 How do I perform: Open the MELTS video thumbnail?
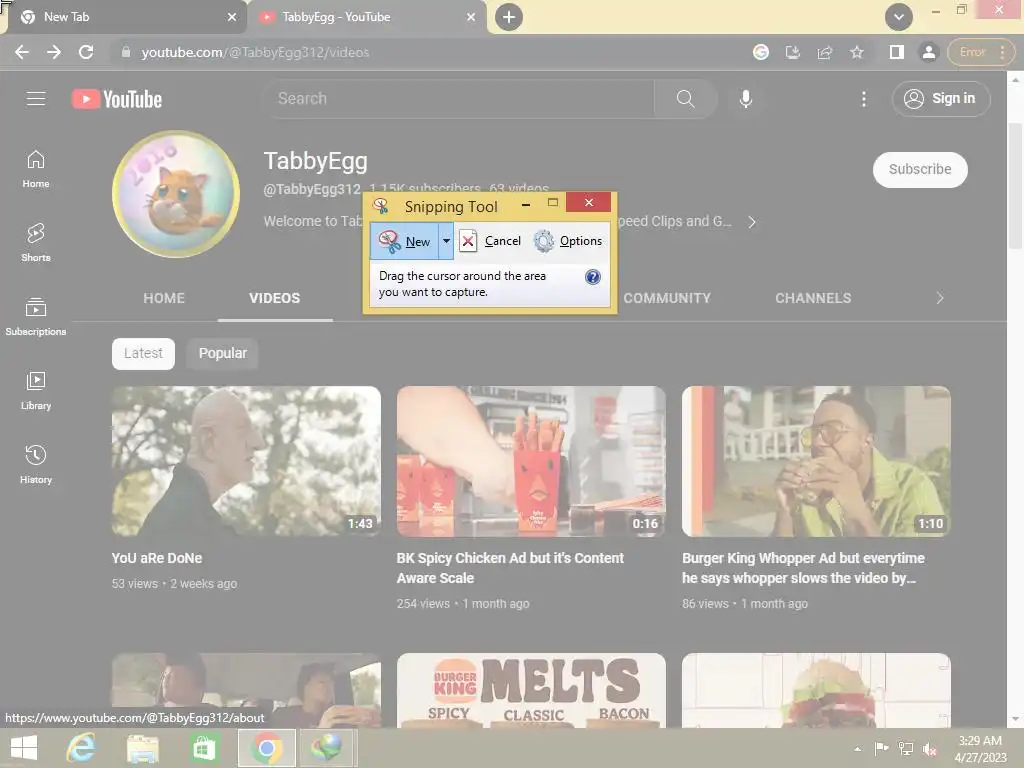[x=531, y=690]
